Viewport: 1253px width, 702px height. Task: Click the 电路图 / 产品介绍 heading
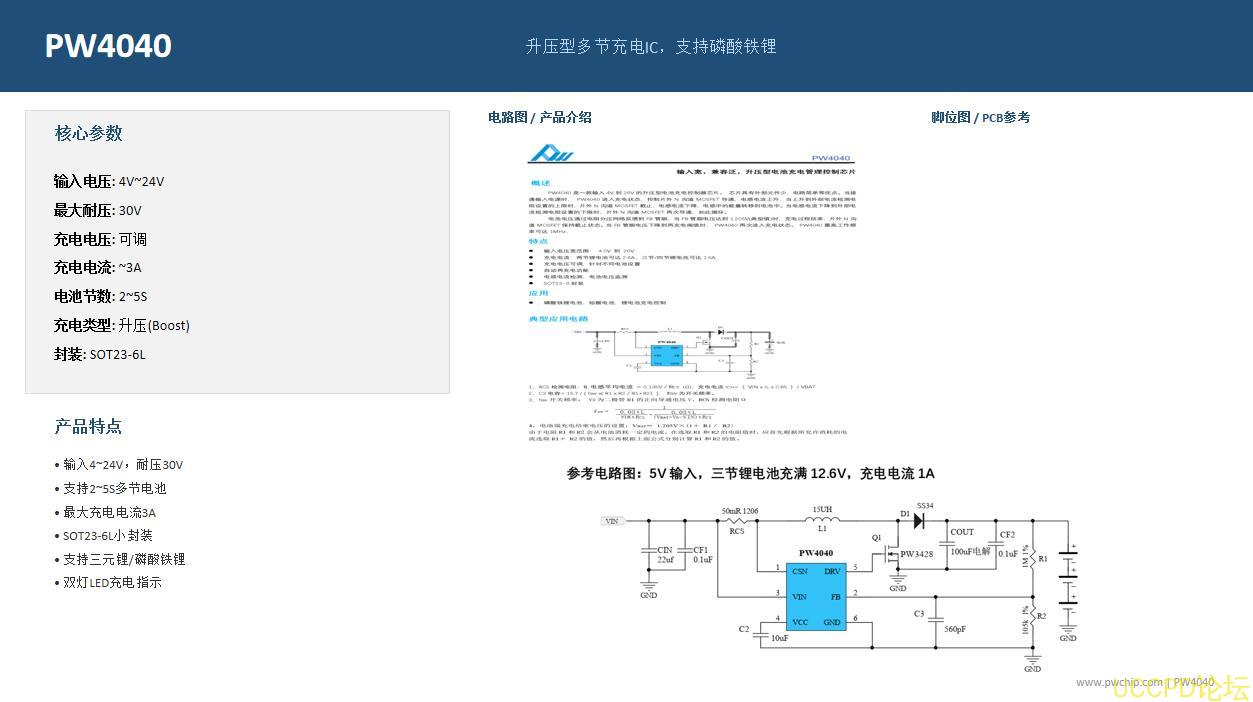pyautogui.click(x=540, y=117)
